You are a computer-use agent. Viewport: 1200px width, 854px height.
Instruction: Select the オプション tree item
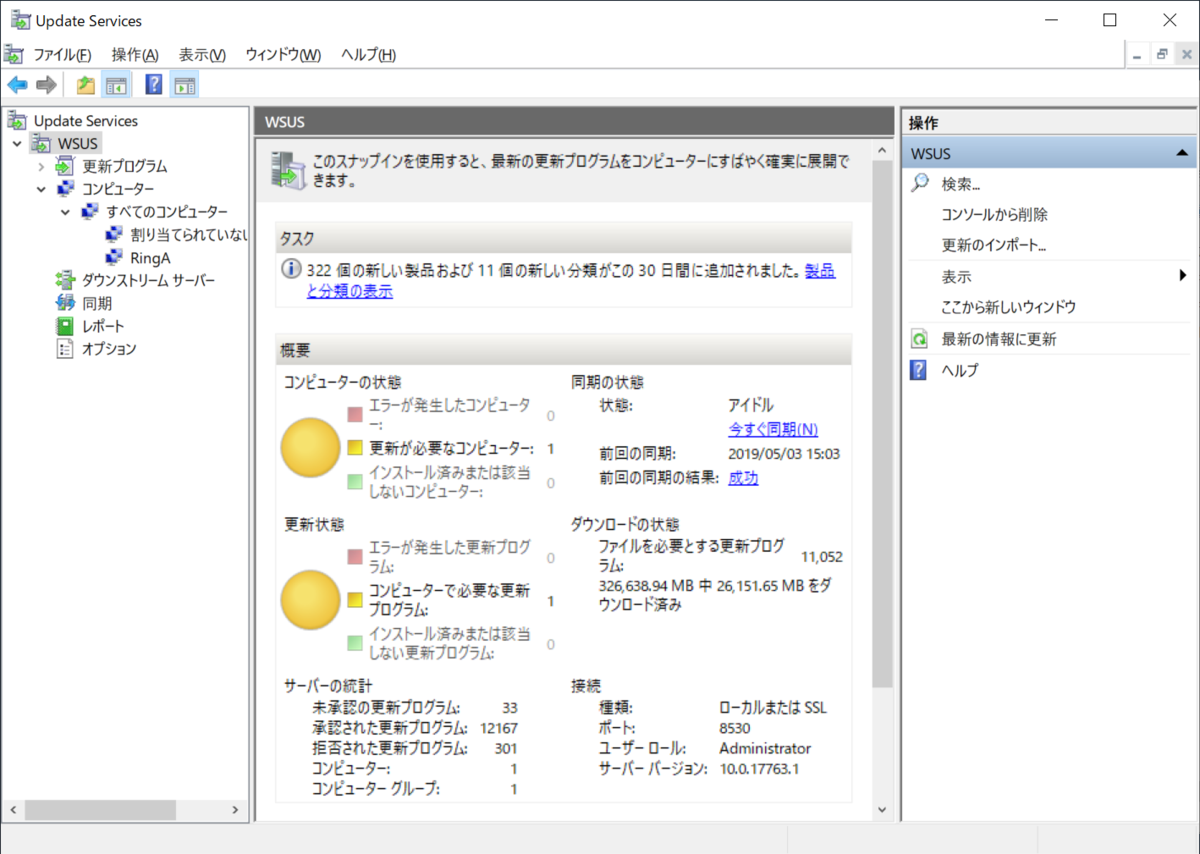click(x=109, y=349)
